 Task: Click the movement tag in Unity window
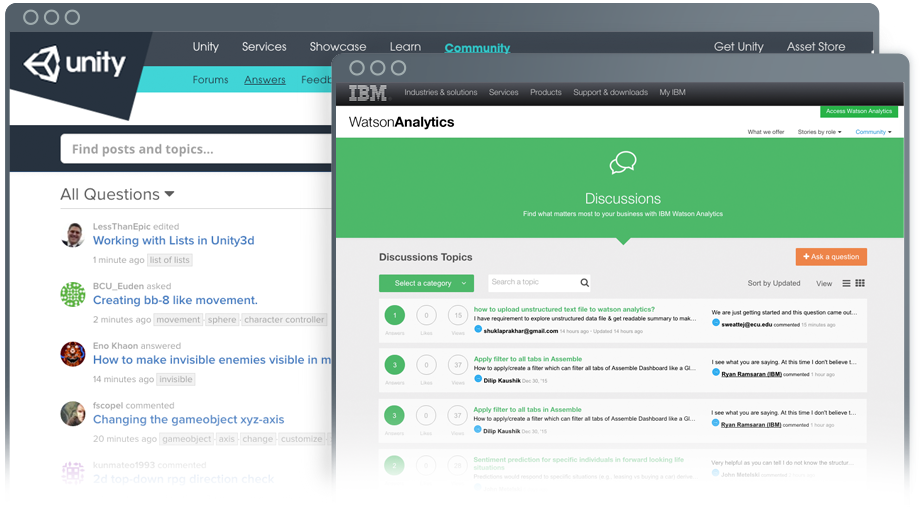point(178,320)
